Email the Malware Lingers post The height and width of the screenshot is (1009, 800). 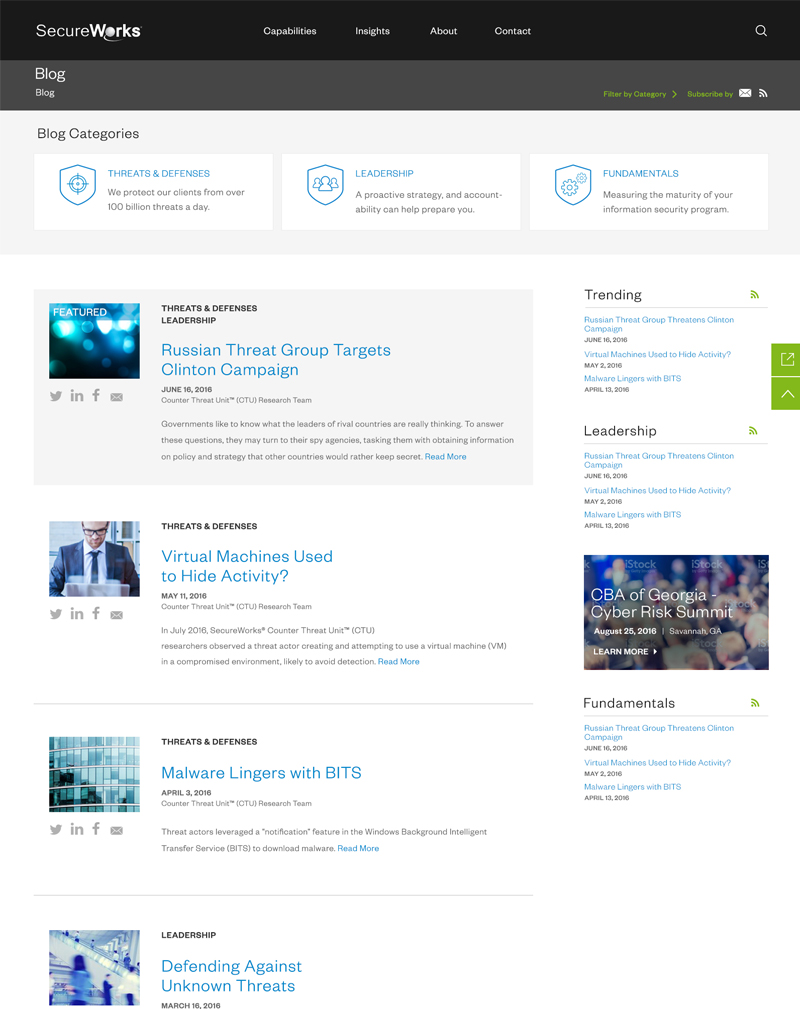[116, 831]
